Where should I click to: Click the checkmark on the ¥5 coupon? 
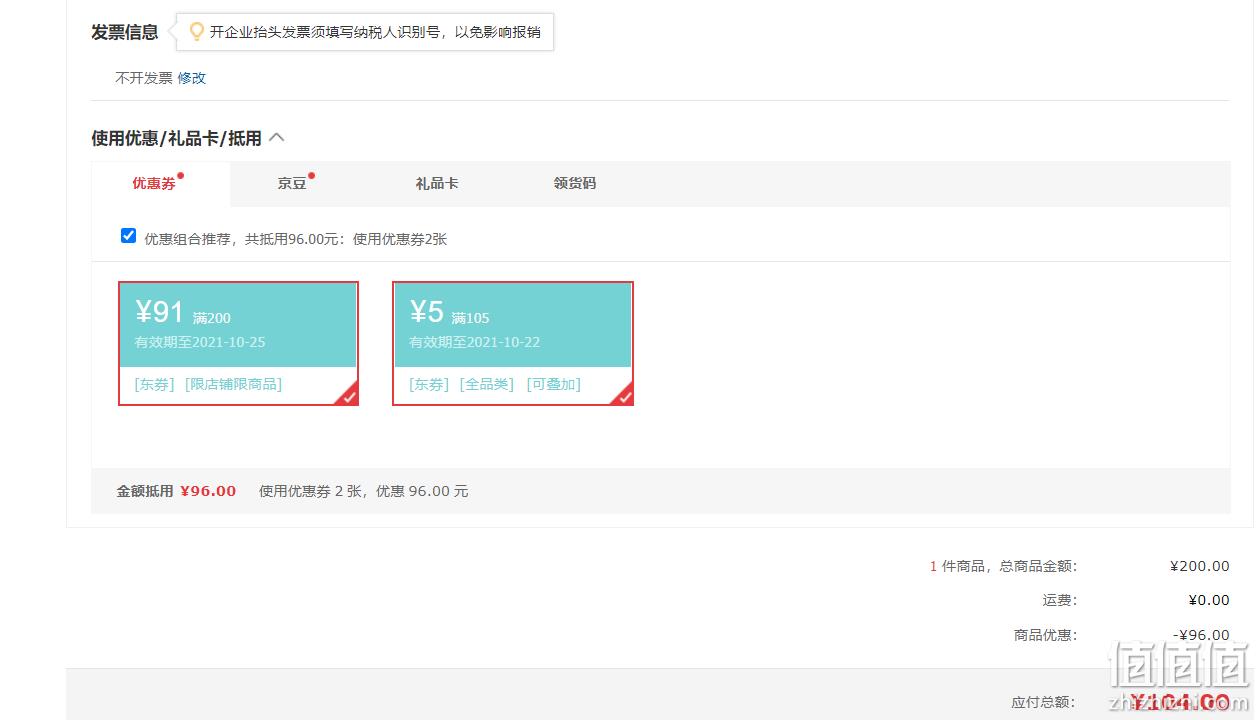(622, 395)
